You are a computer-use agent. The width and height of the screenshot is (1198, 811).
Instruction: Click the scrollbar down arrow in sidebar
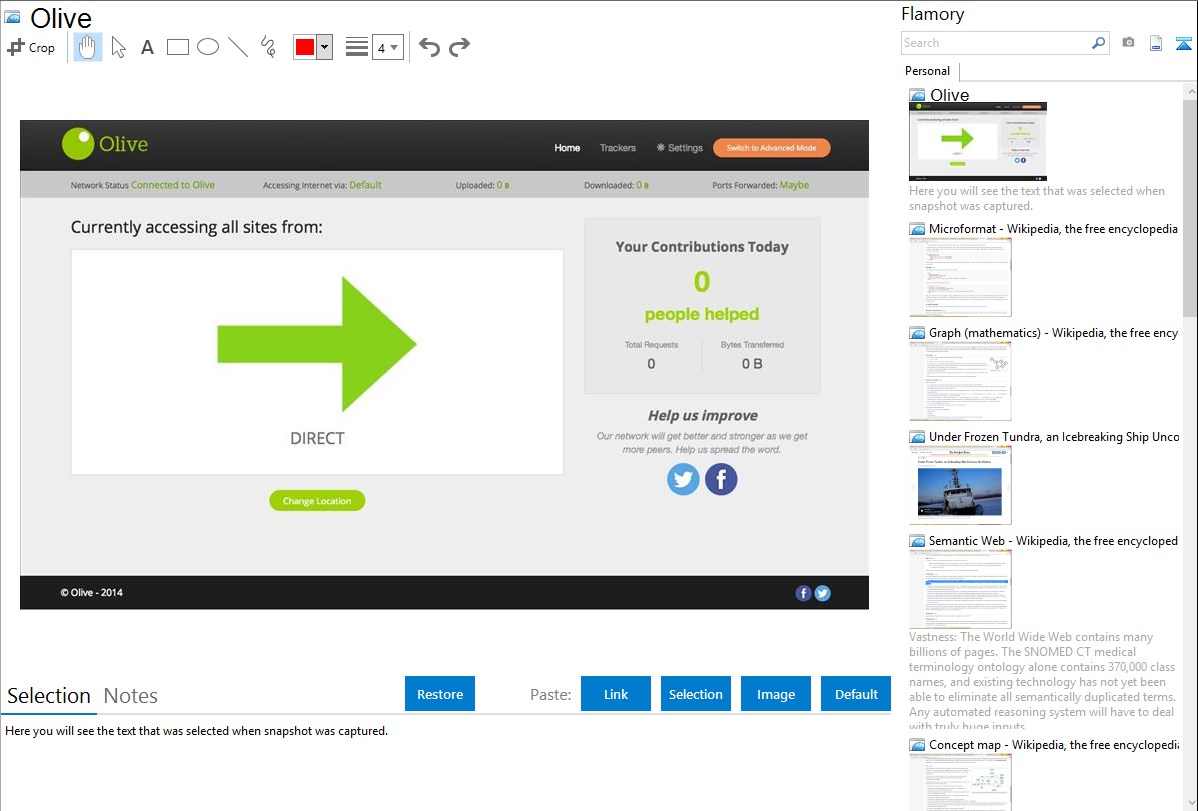click(x=1190, y=803)
